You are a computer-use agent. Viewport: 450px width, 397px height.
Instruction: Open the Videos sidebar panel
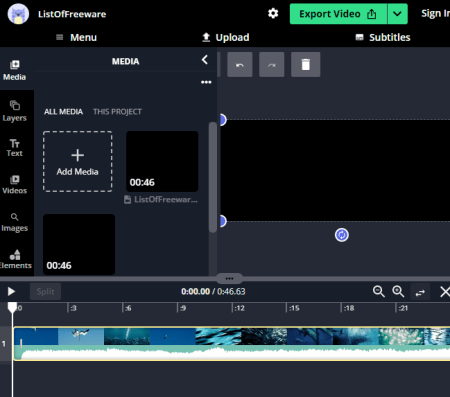click(x=15, y=184)
